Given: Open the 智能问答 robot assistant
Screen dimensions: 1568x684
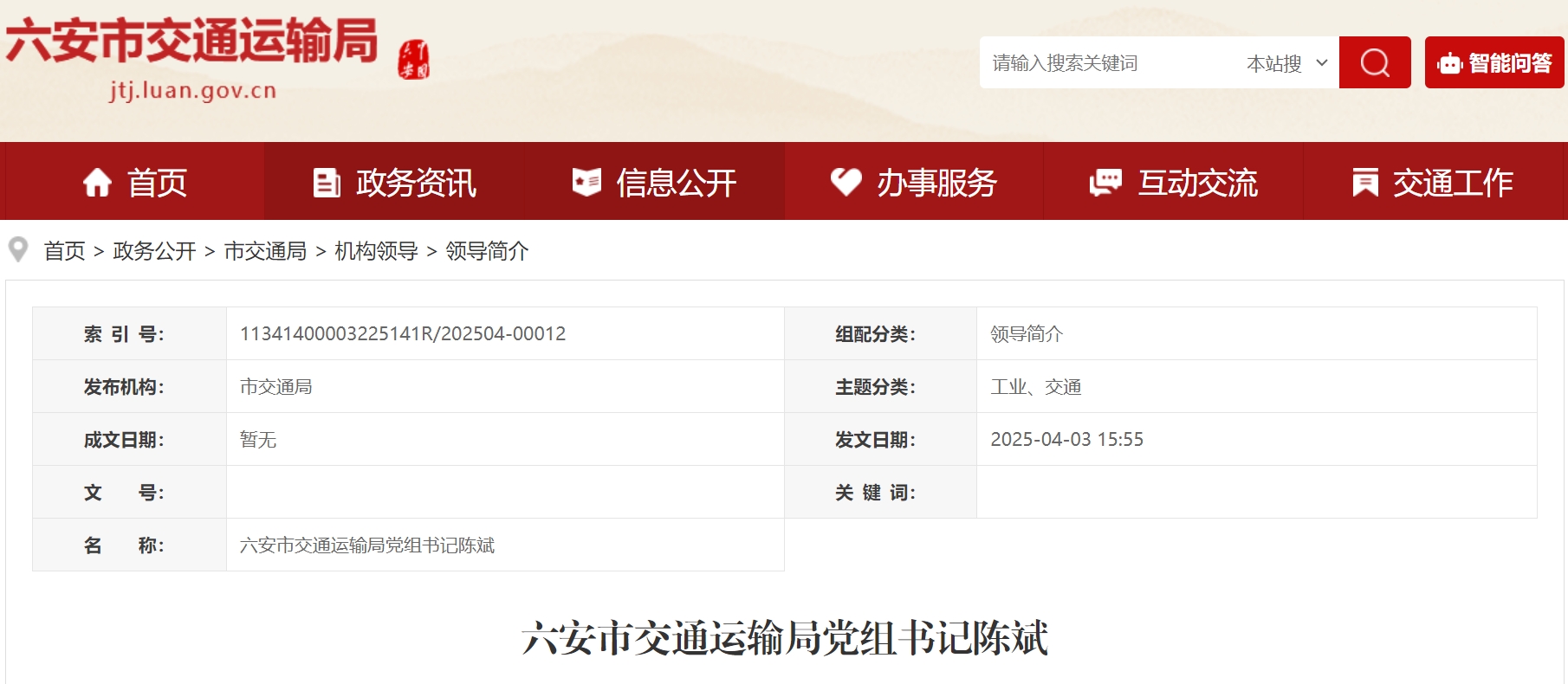Looking at the screenshot, I should pyautogui.click(x=1493, y=62).
